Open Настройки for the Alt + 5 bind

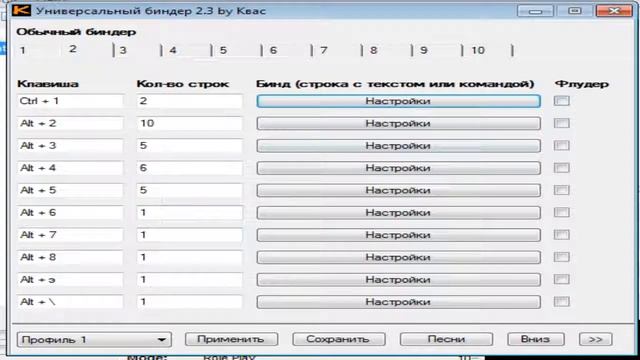pos(398,190)
